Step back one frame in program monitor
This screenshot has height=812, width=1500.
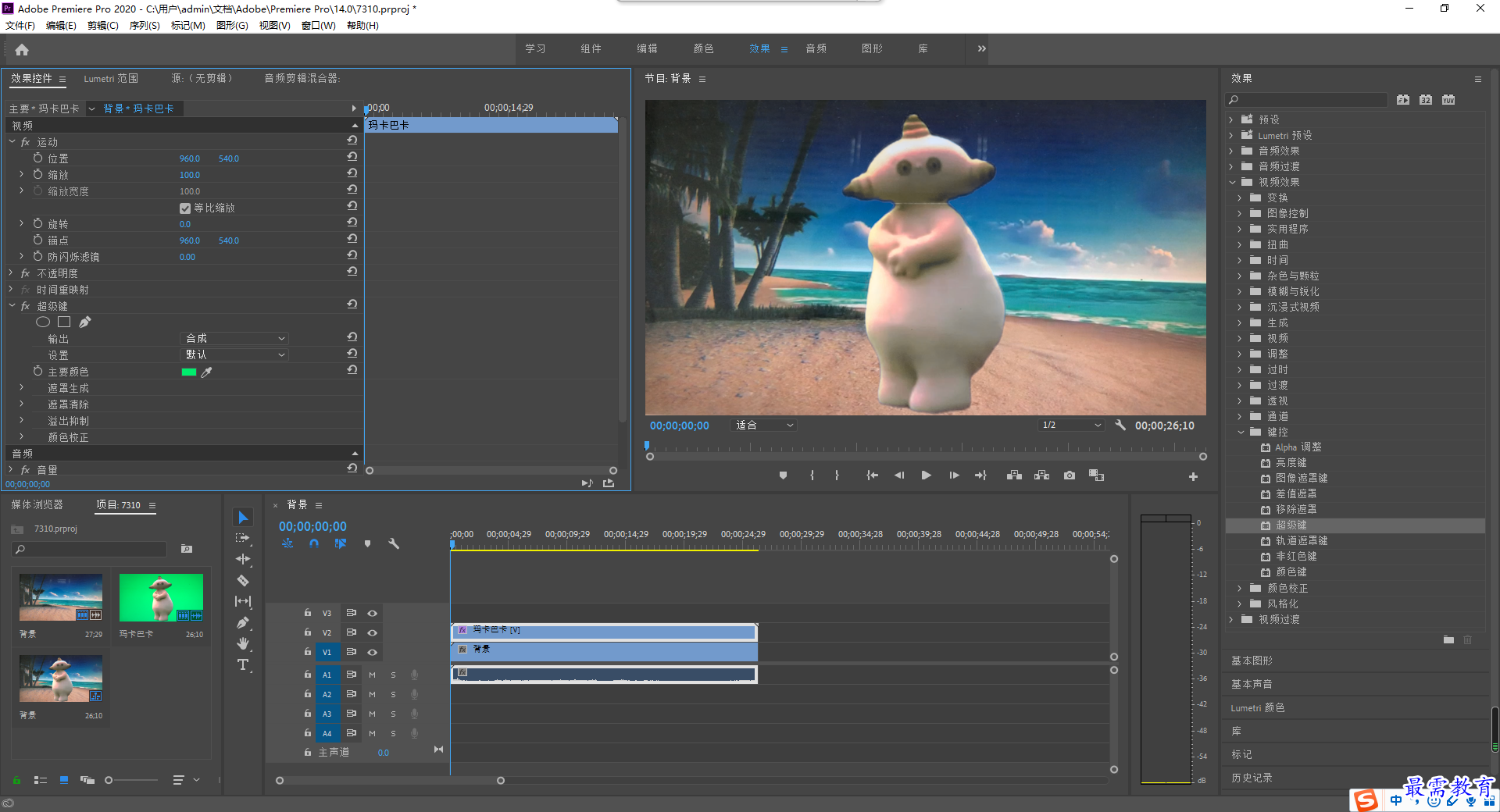click(x=899, y=475)
